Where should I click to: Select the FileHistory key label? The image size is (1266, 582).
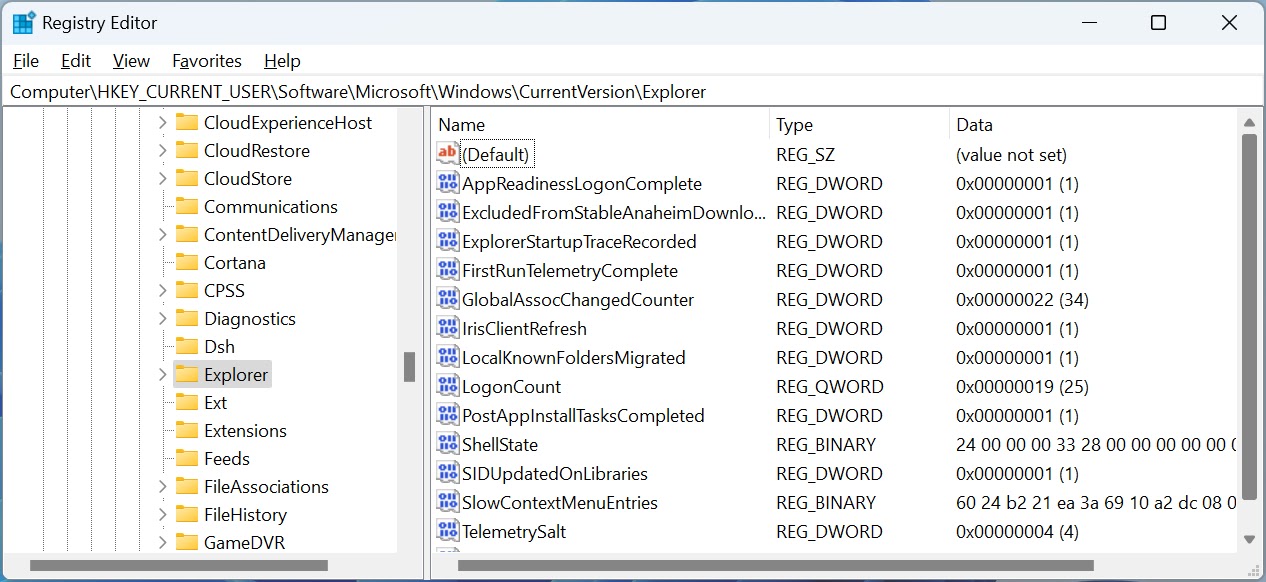pos(245,514)
